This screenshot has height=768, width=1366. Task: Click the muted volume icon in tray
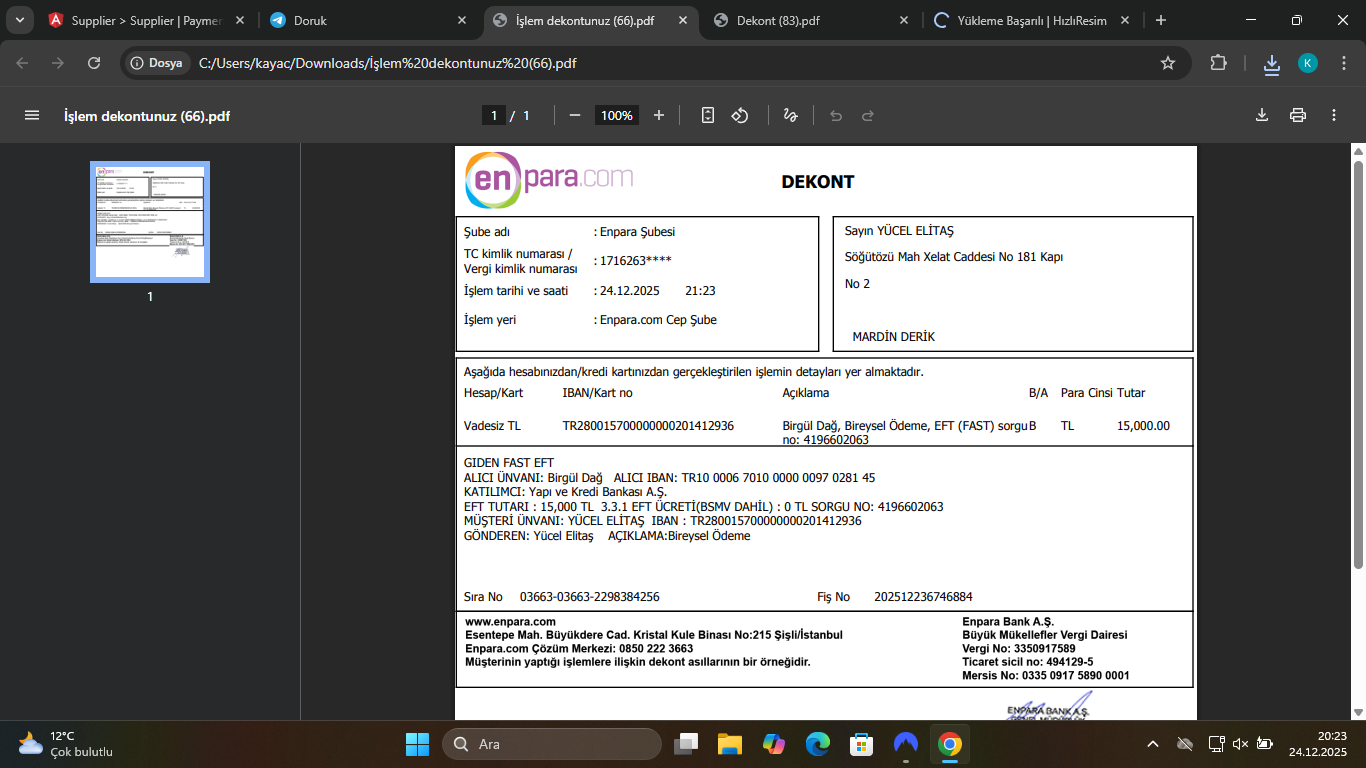coord(1241,744)
